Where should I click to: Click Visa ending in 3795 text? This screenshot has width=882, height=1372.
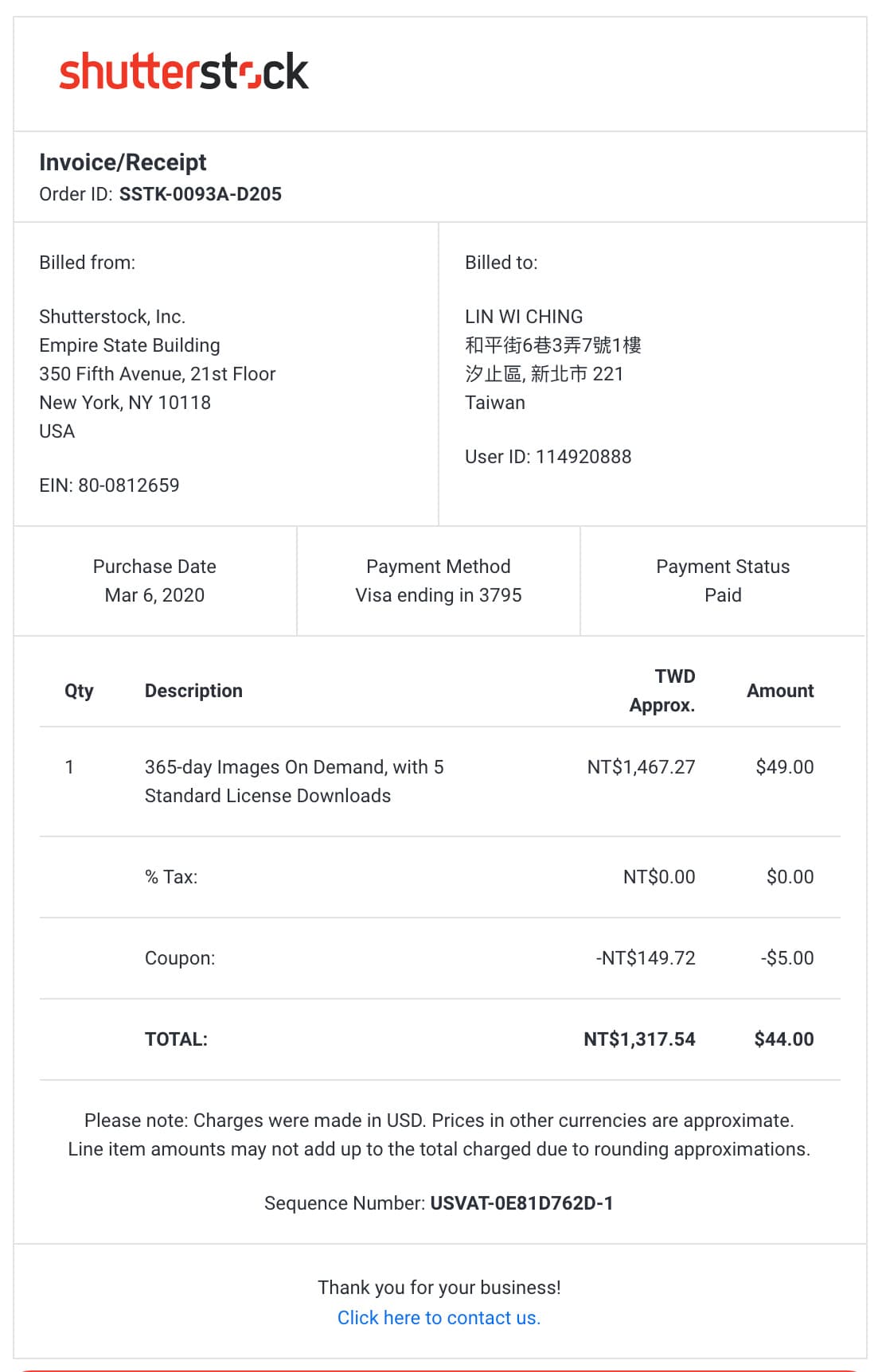pos(439,595)
